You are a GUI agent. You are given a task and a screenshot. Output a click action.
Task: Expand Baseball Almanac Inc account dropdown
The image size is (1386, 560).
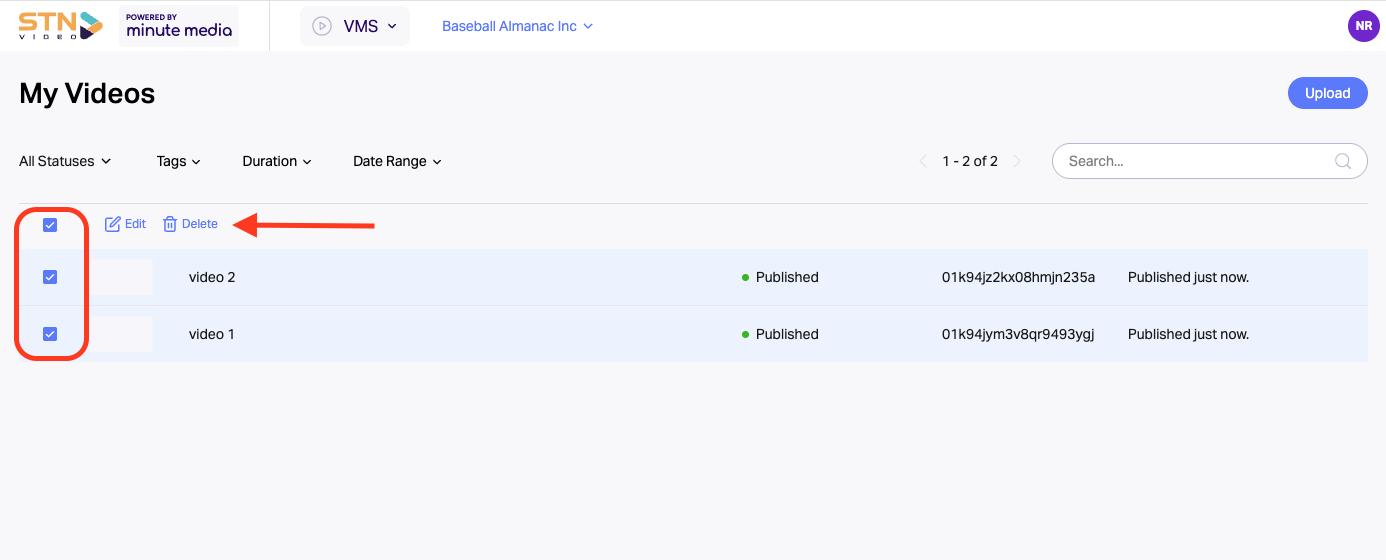pyautogui.click(x=517, y=26)
